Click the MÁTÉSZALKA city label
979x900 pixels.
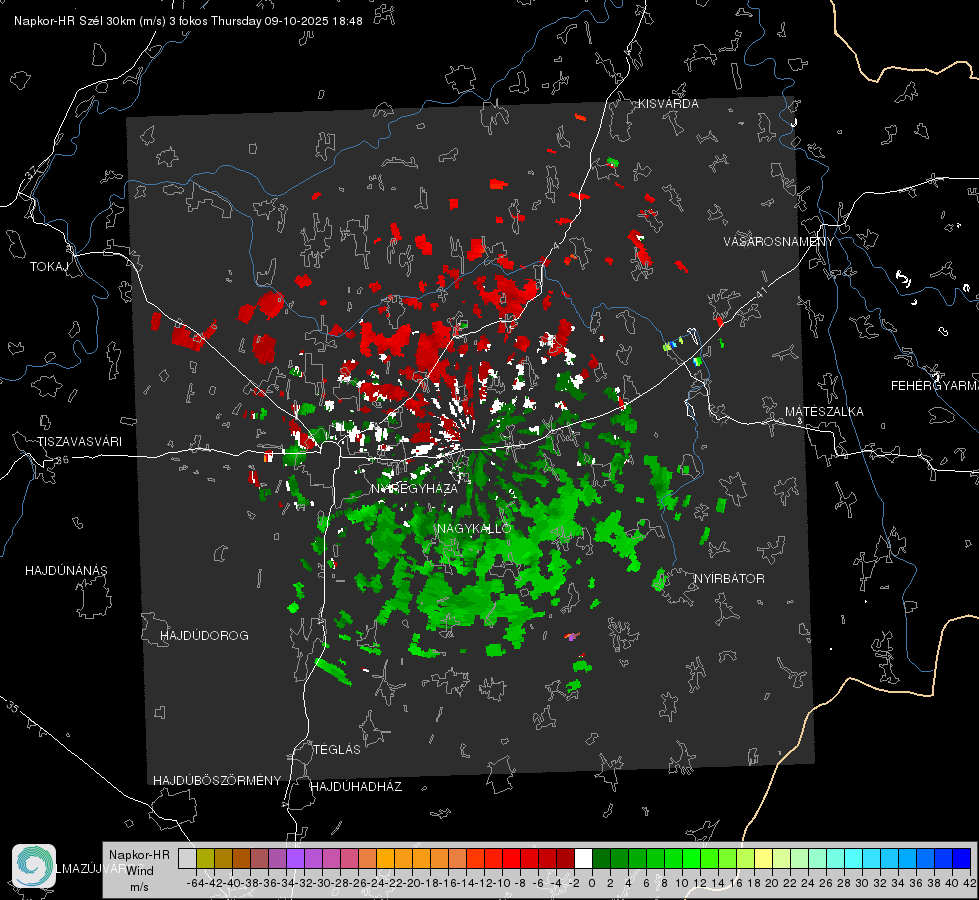tap(824, 412)
